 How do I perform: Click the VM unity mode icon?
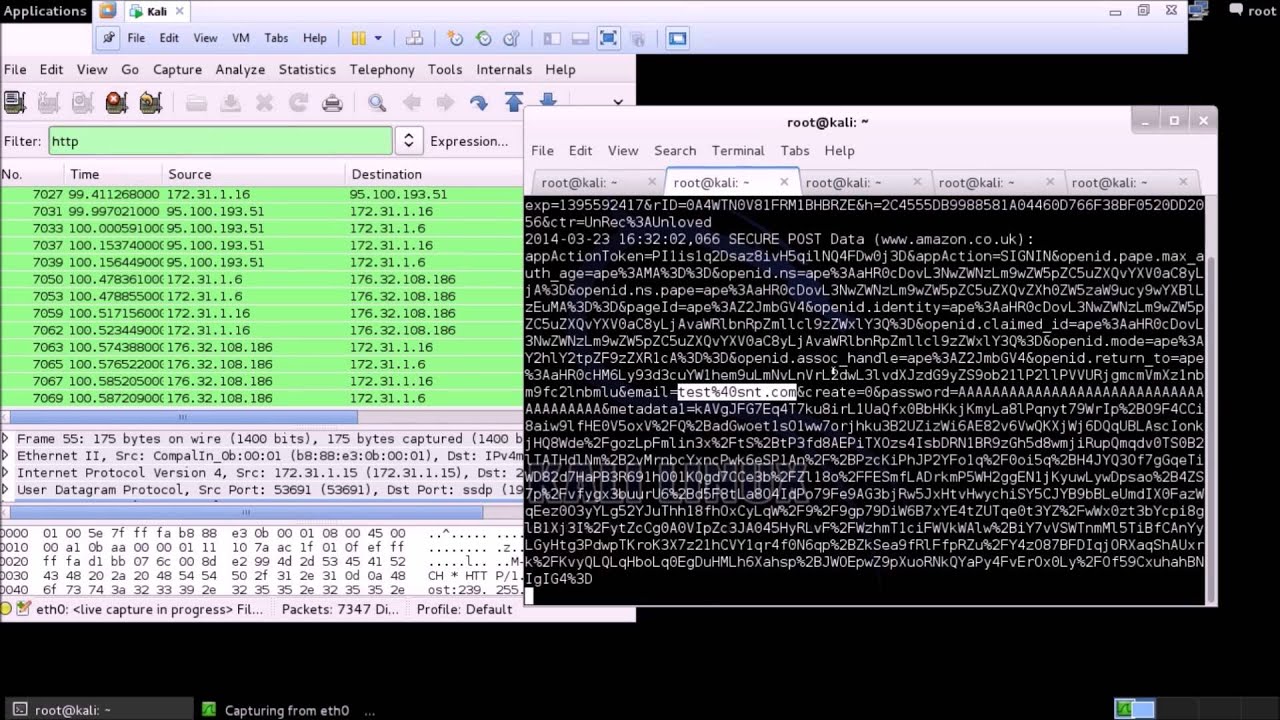pyautogui.click(x=638, y=38)
